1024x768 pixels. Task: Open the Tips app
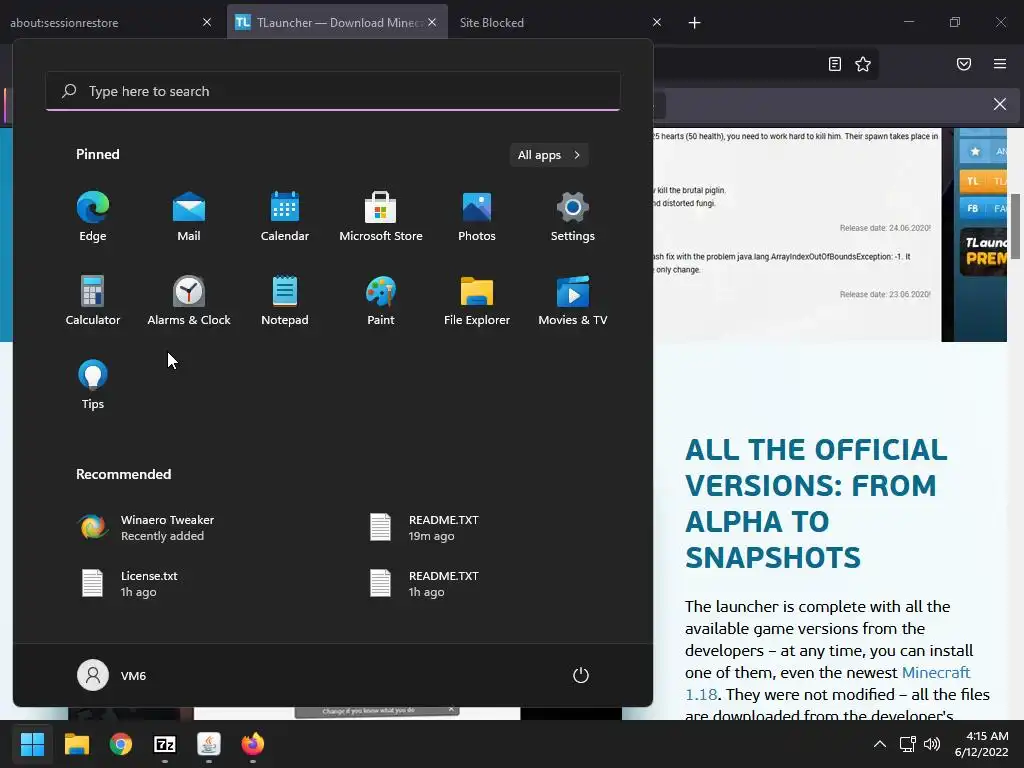click(x=93, y=385)
